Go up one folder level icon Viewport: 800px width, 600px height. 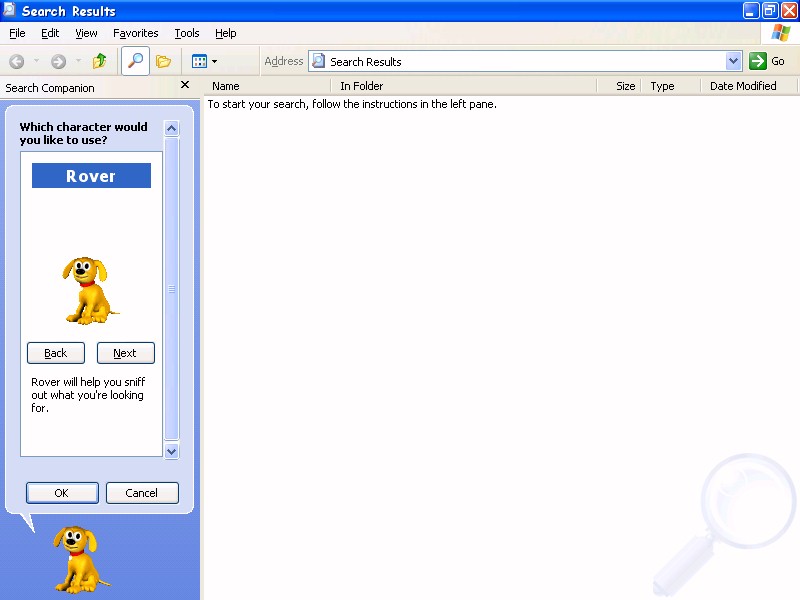tap(99, 61)
